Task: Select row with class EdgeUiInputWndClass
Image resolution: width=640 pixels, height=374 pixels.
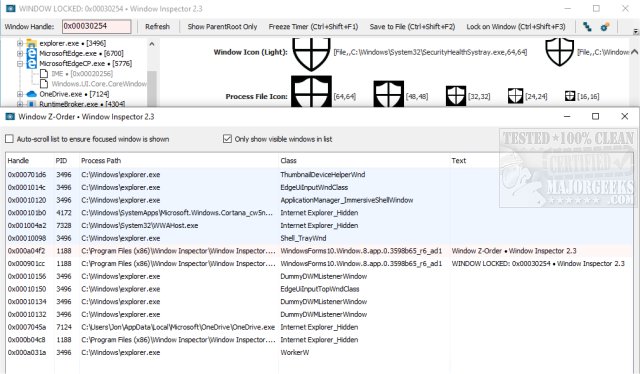Action: [319, 187]
